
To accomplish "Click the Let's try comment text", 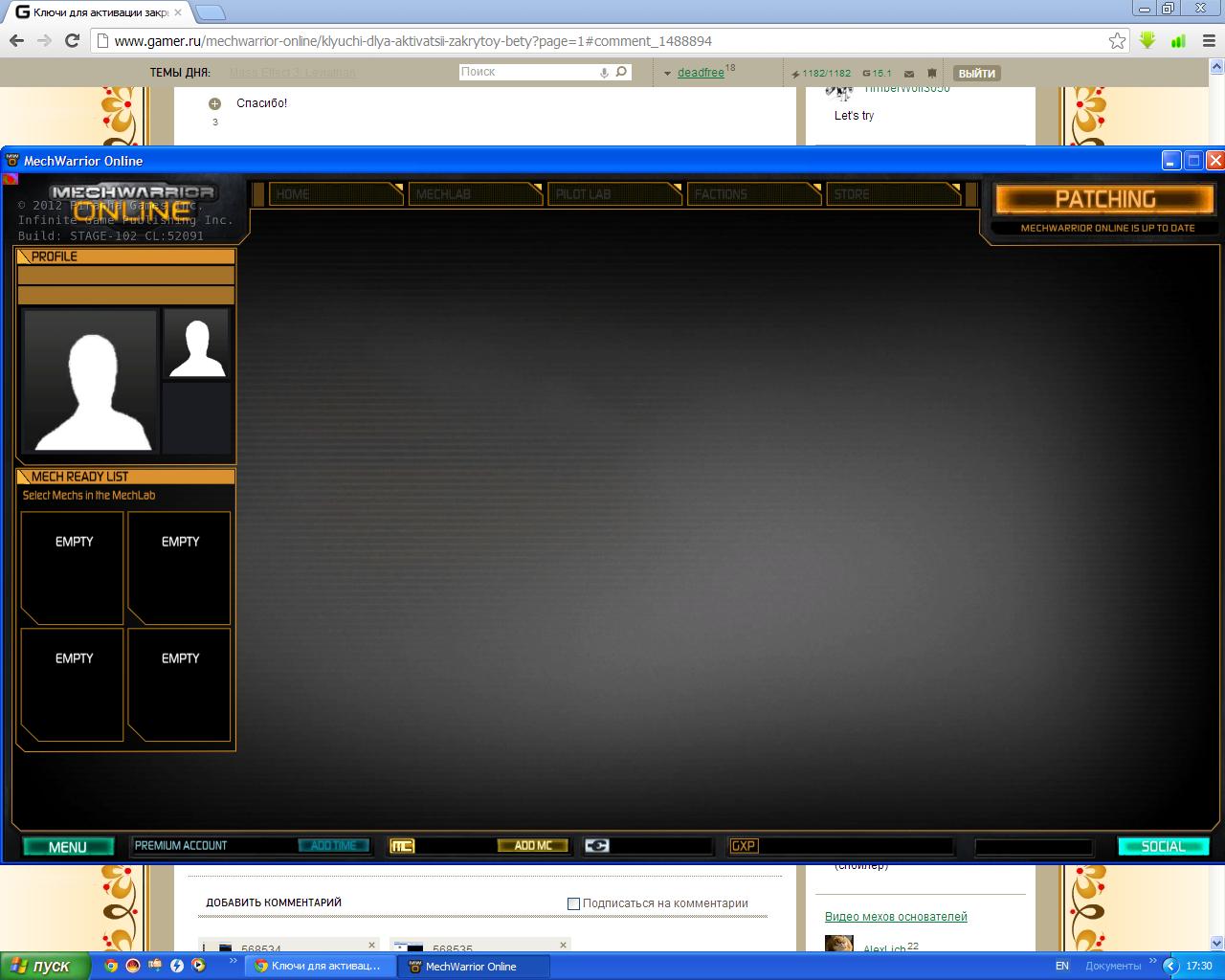I will (854, 116).
